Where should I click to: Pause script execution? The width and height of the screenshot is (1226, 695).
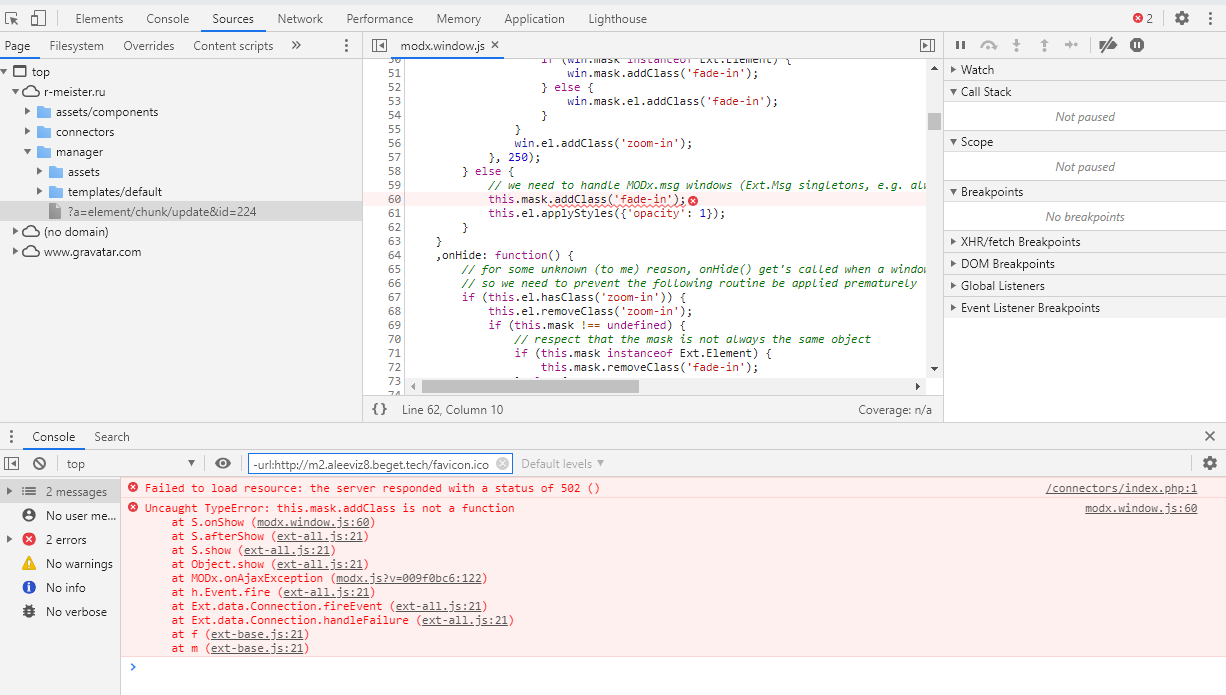(961, 45)
